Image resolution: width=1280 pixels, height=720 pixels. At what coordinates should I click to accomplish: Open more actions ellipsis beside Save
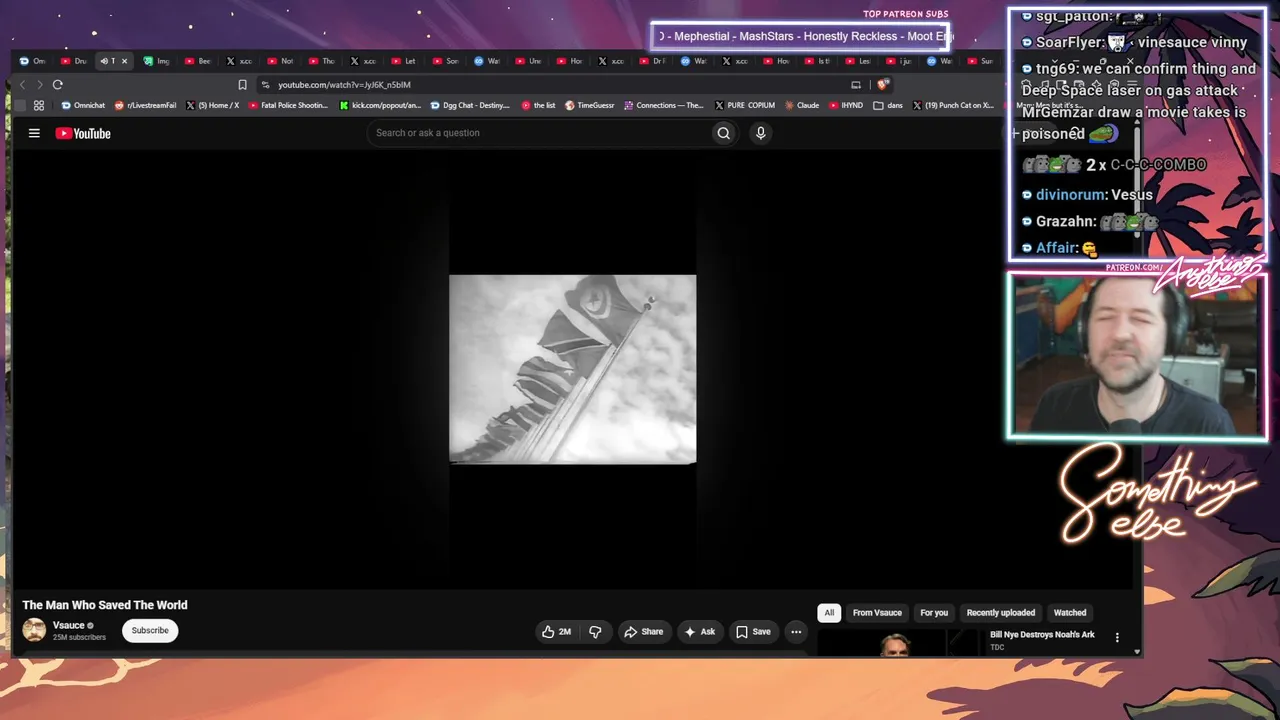click(796, 632)
